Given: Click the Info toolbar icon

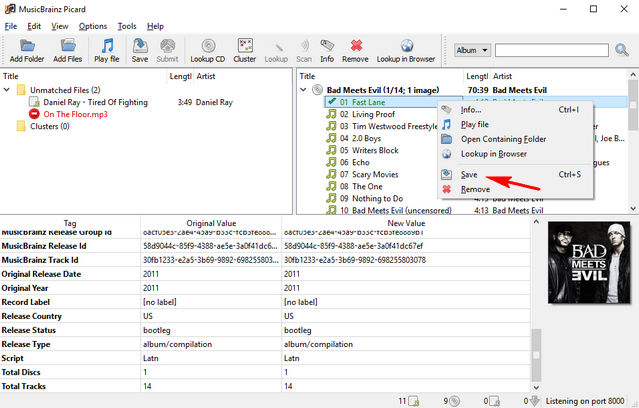Looking at the screenshot, I should [x=327, y=50].
